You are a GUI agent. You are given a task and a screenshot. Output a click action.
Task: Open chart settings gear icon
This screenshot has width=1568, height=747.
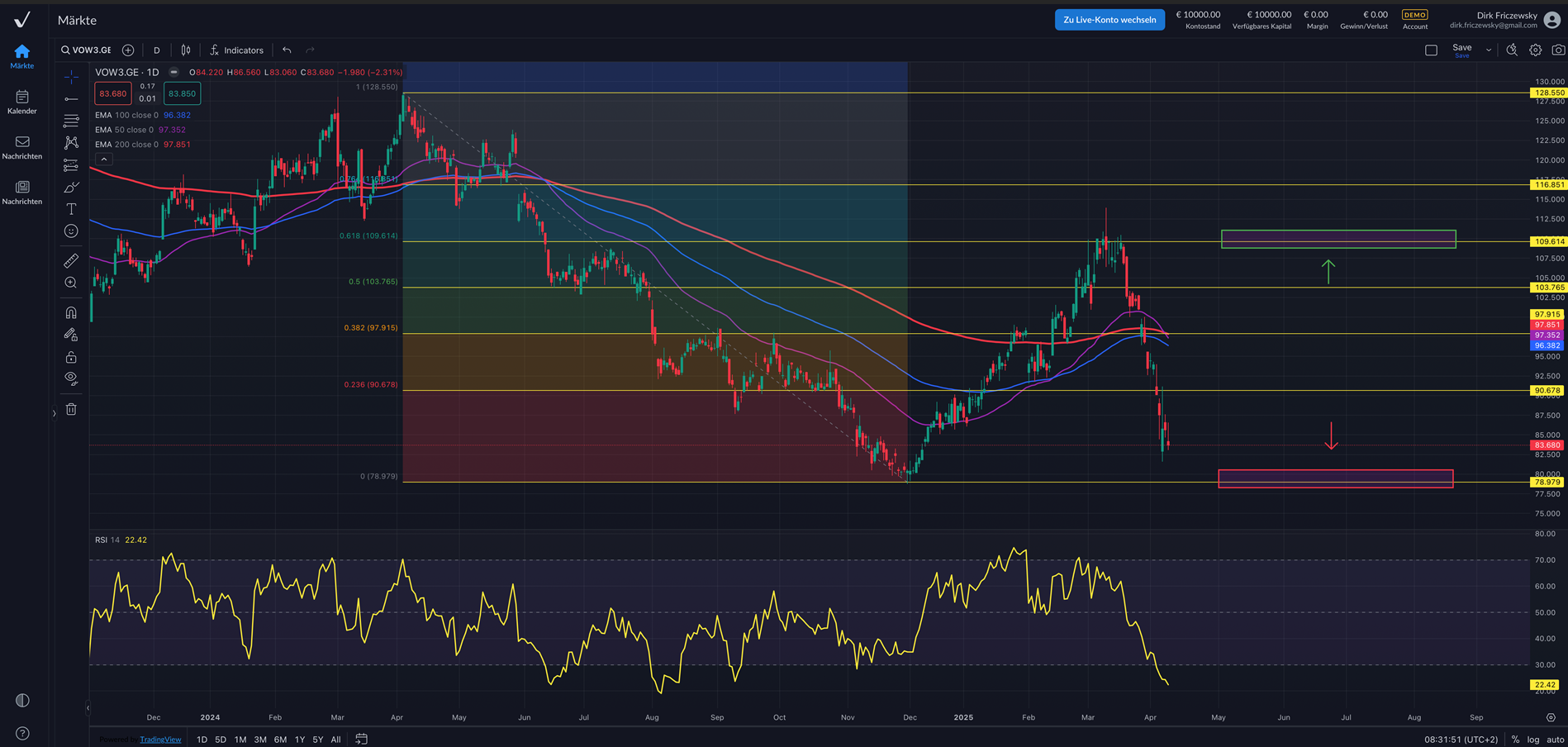pos(1535,50)
